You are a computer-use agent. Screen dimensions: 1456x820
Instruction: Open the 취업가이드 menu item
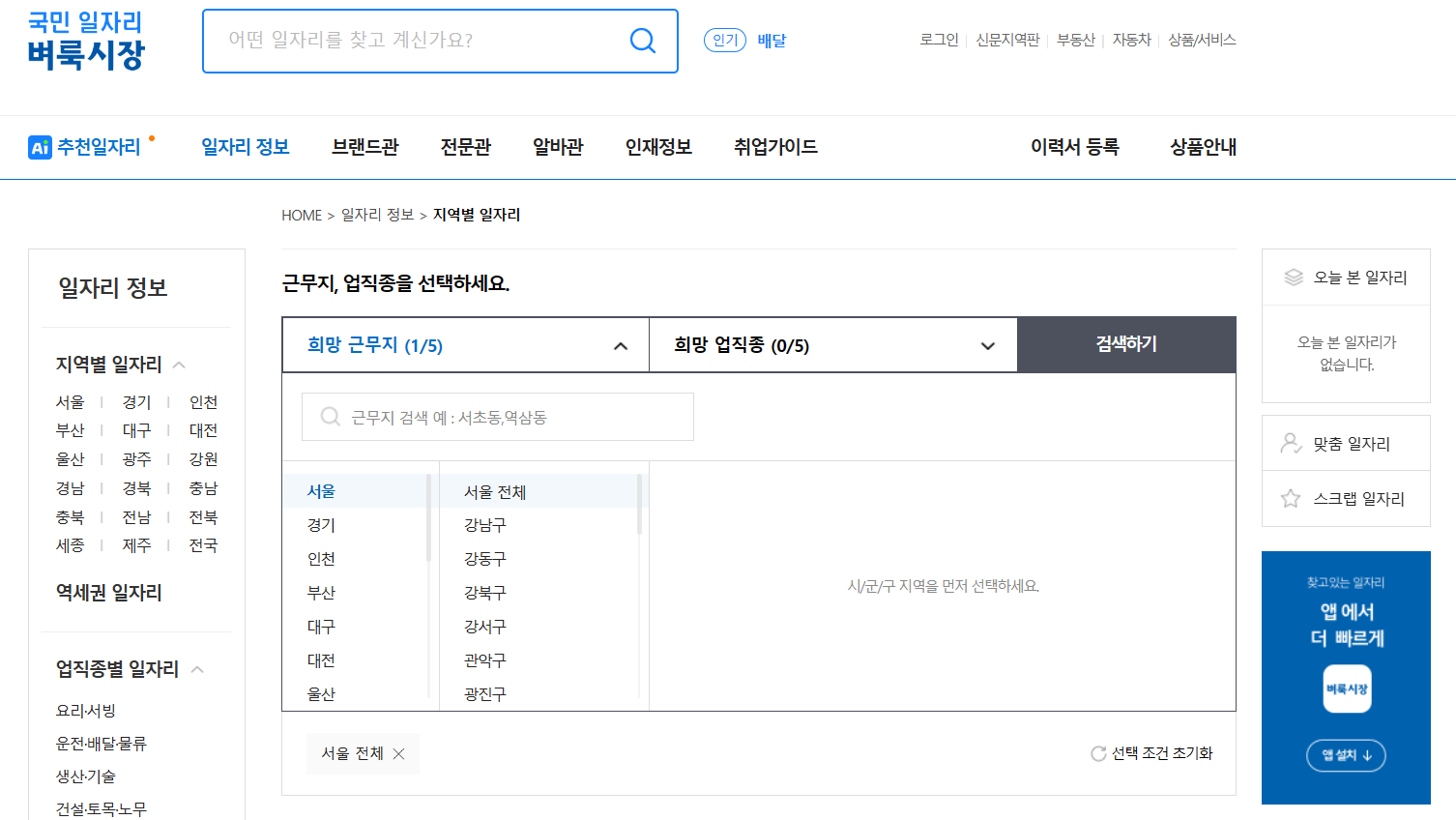tap(776, 147)
